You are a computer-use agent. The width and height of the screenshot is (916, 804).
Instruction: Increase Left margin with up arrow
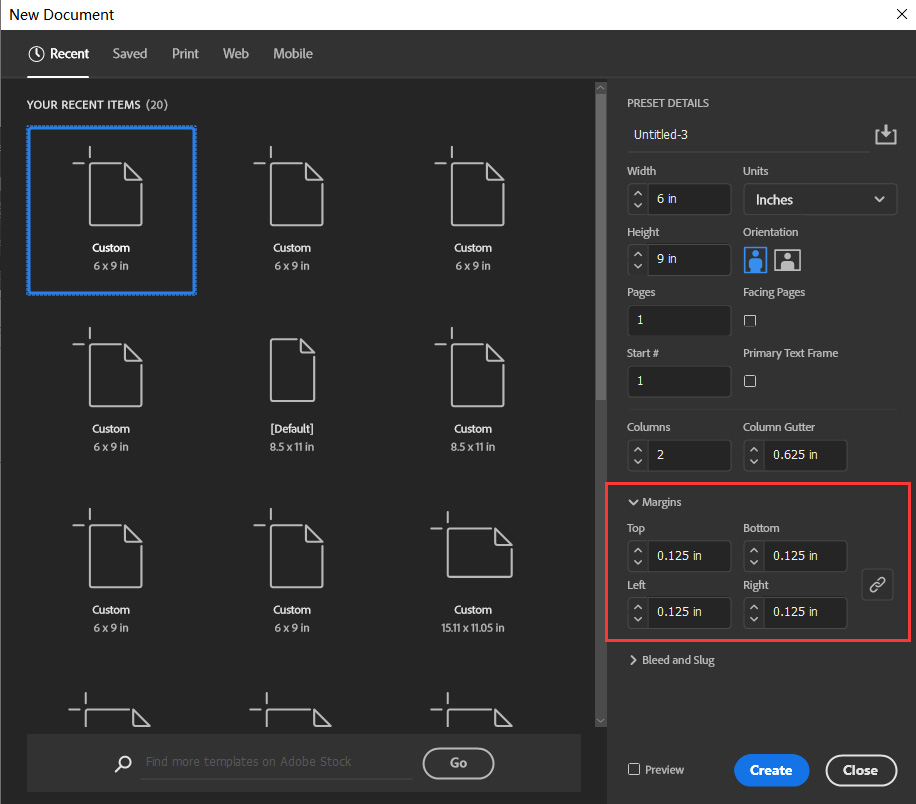click(638, 606)
